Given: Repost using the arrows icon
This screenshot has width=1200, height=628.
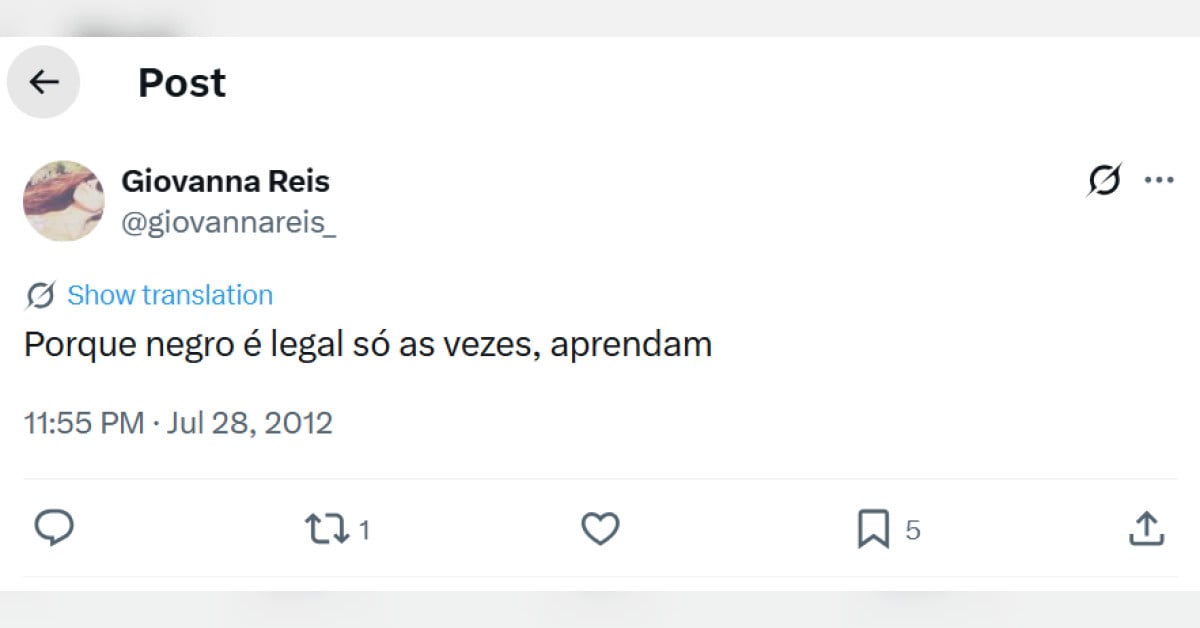Looking at the screenshot, I should [x=327, y=529].
